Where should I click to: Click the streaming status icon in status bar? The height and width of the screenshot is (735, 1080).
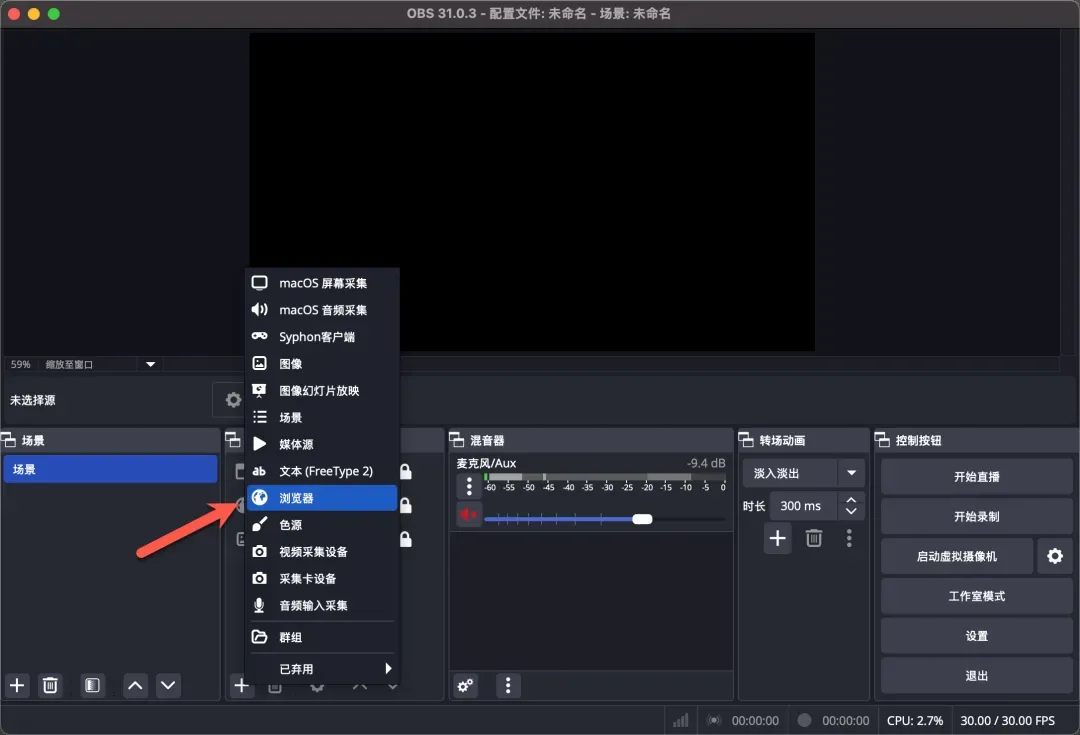(x=714, y=721)
